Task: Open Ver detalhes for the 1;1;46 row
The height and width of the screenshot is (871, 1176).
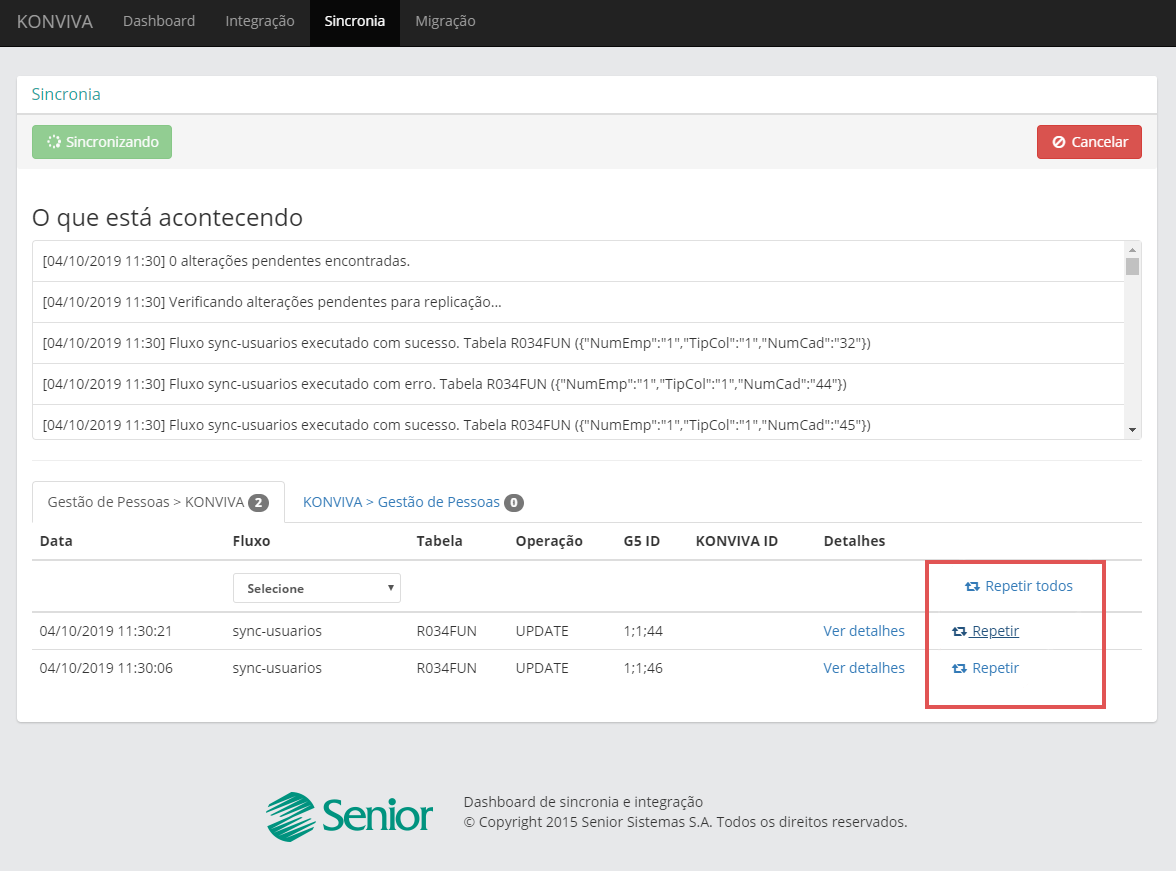Action: [864, 668]
